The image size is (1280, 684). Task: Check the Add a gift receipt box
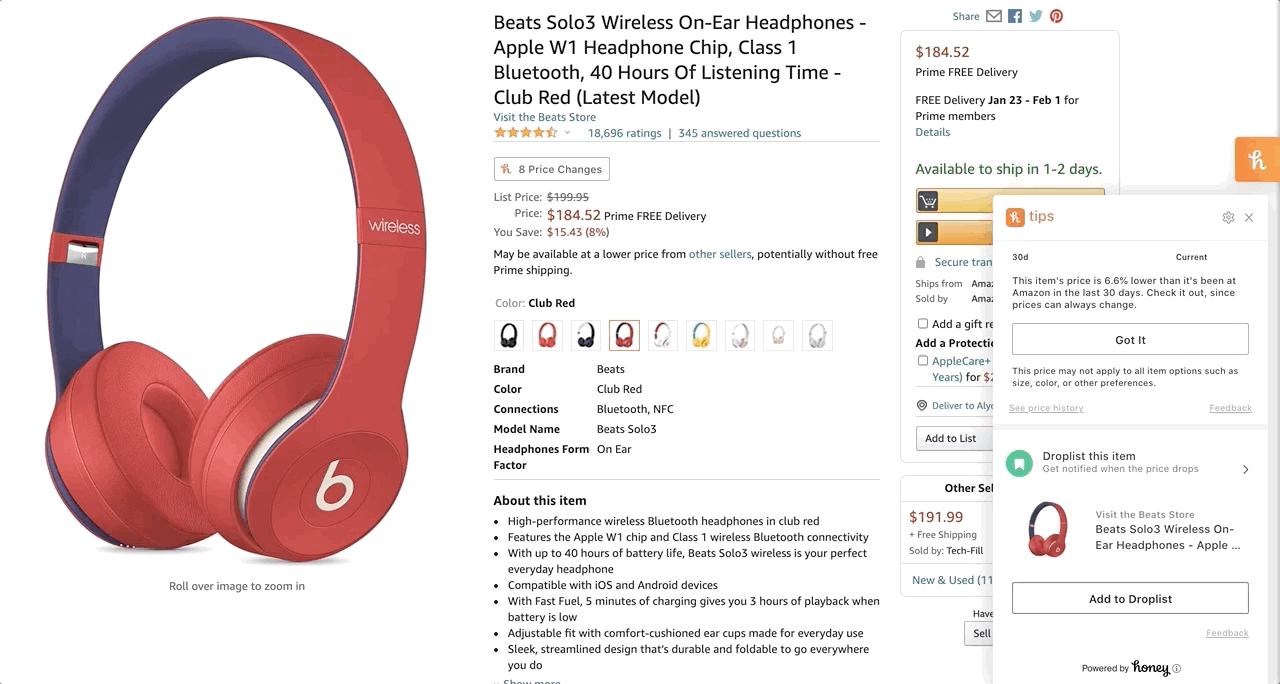point(923,324)
